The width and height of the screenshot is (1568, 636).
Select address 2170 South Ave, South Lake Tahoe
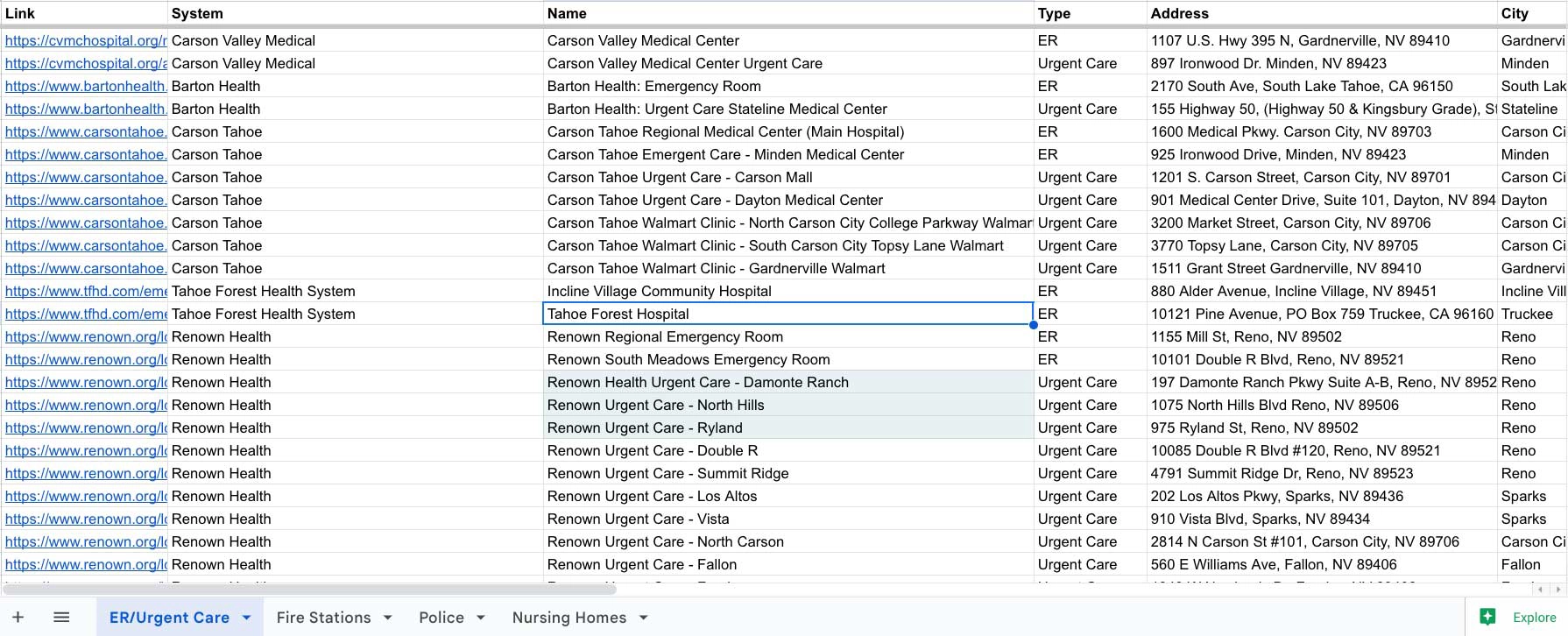1323,86
